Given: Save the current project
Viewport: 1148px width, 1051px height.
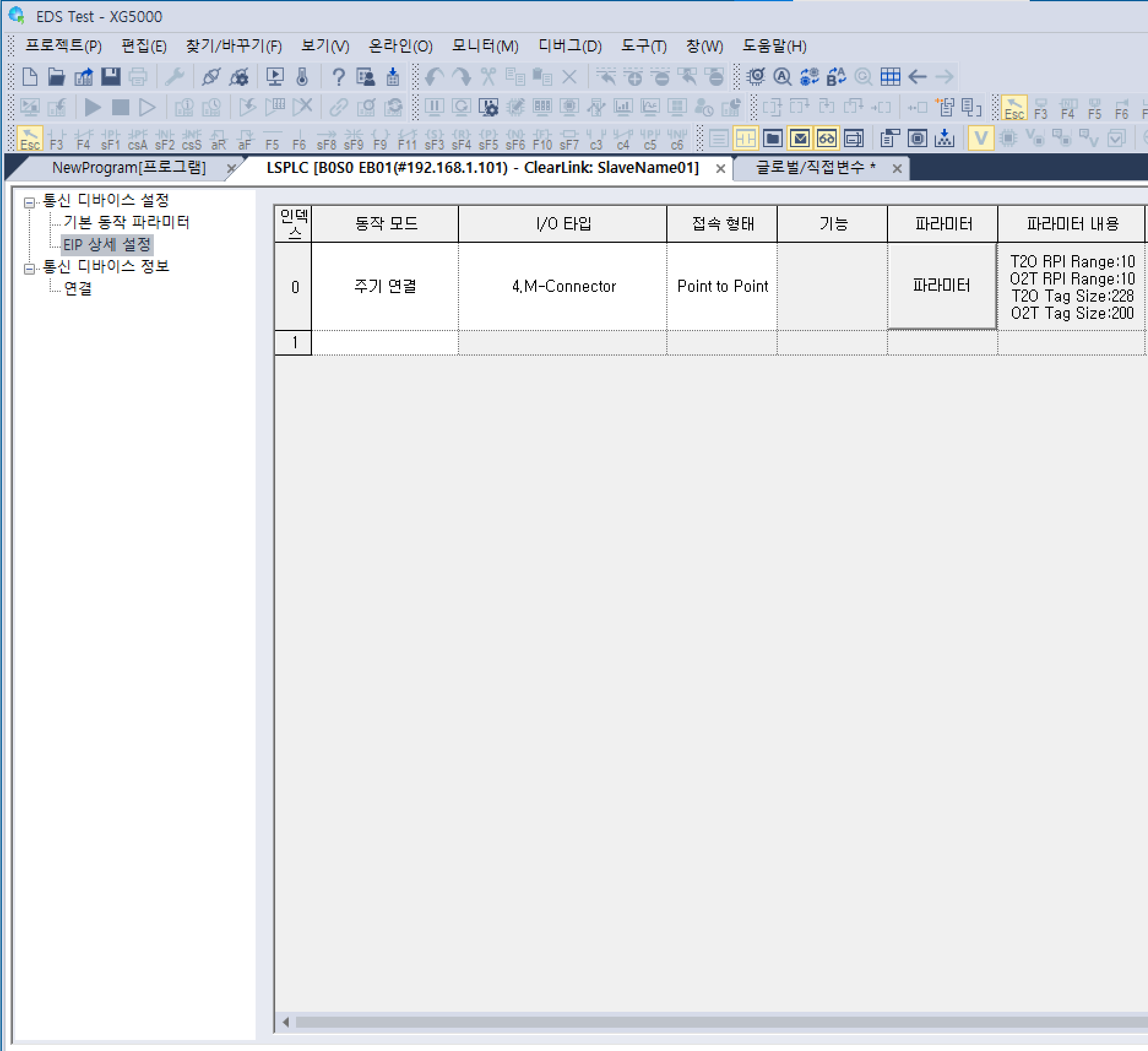Looking at the screenshot, I should click(110, 77).
